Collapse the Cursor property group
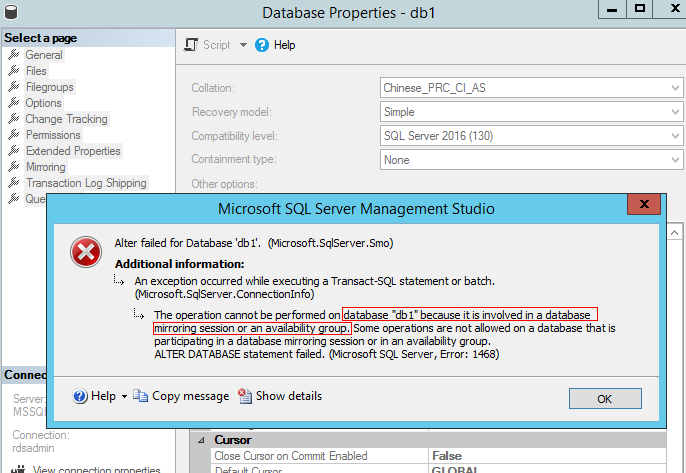686x473 pixels. (x=201, y=440)
